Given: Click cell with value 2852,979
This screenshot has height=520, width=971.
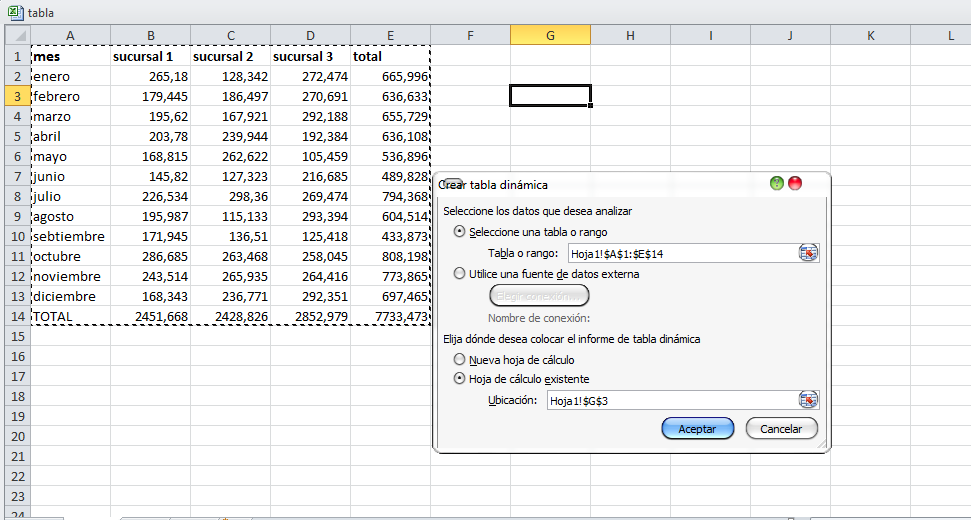Looking at the screenshot, I should 310,316.
